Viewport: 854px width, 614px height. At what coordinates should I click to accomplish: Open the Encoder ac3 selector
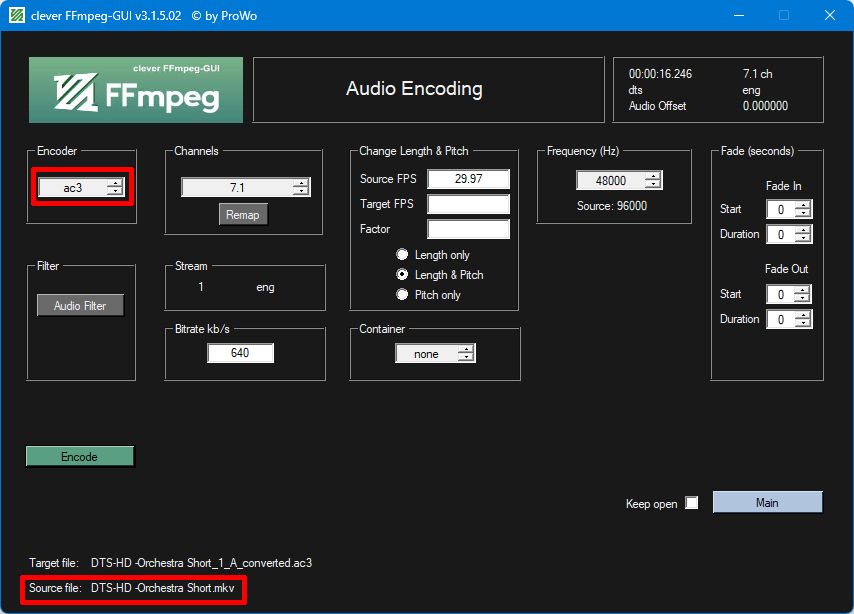pyautogui.click(x=82, y=187)
